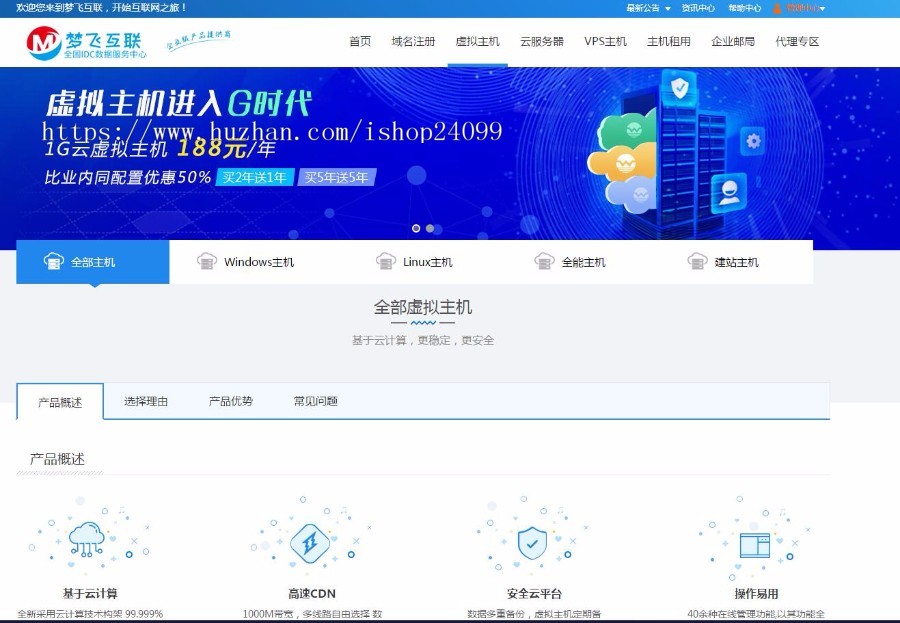This screenshot has width=900, height=623.
Task: Open the 帮助中心 link
Action: [x=744, y=8]
